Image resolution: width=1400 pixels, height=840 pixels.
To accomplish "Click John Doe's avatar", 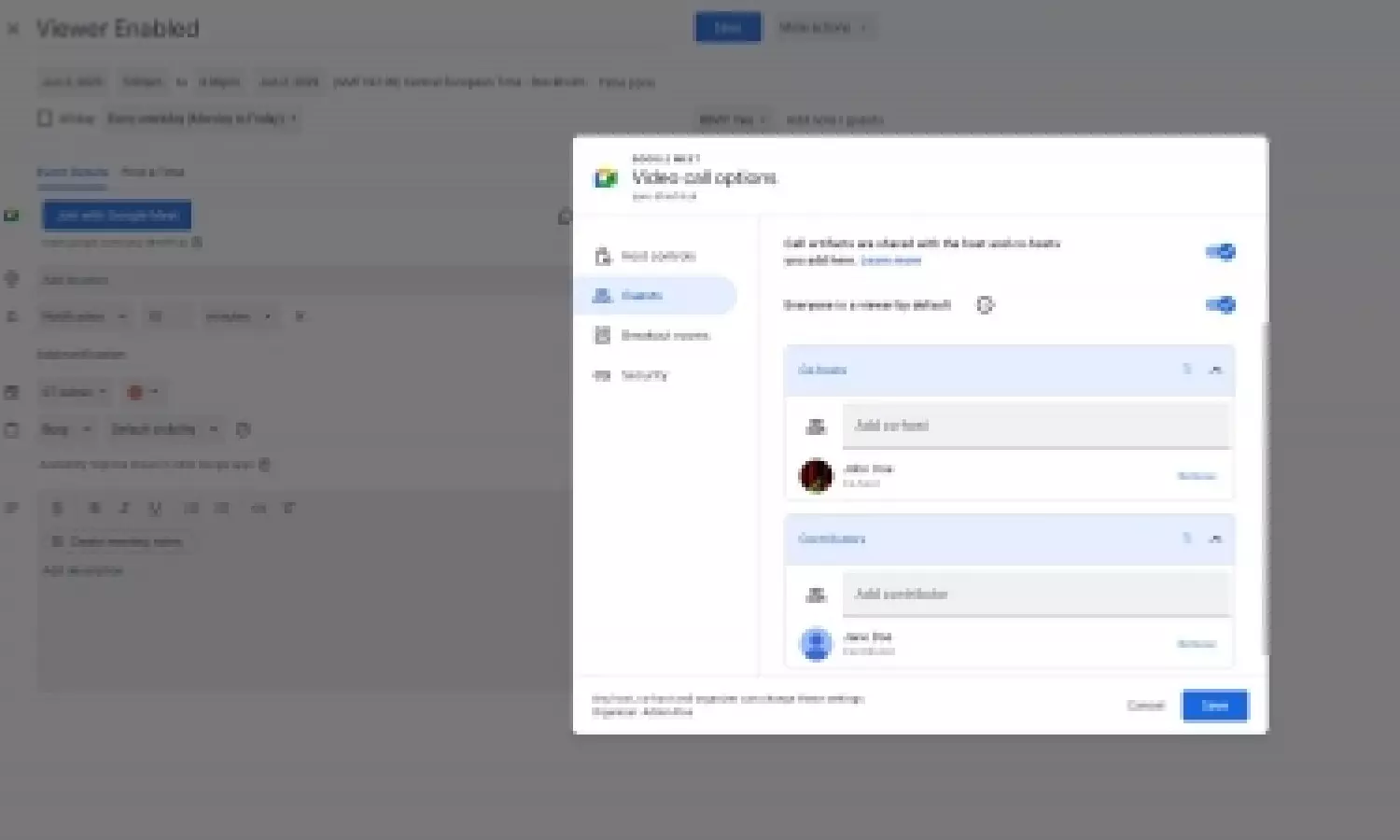I will pos(816,476).
